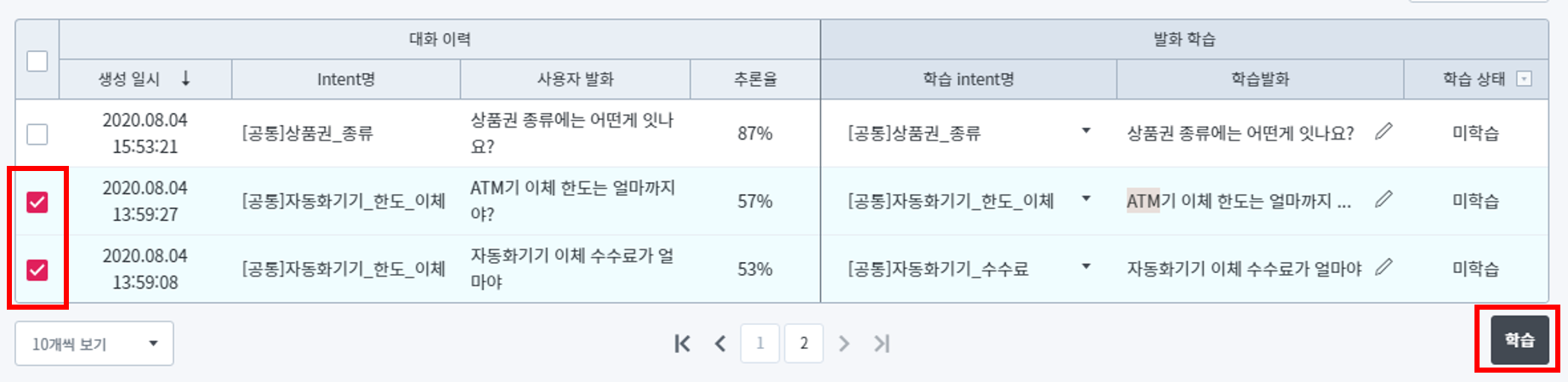Go to the first page of results
This screenshot has width=1568, height=382.
(x=682, y=344)
